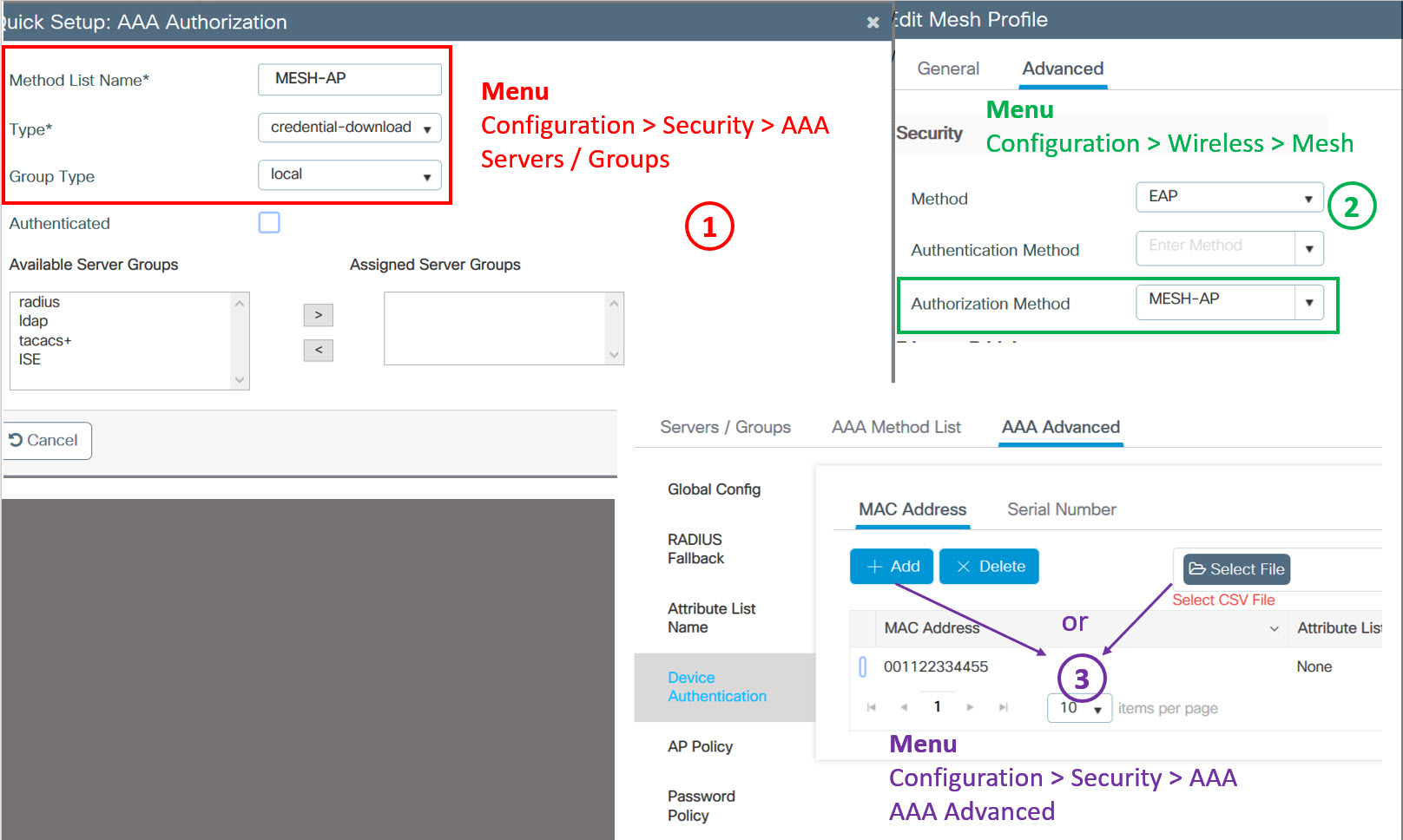The image size is (1403, 840).
Task: Open the Serial Number tab
Action: pos(1061,509)
